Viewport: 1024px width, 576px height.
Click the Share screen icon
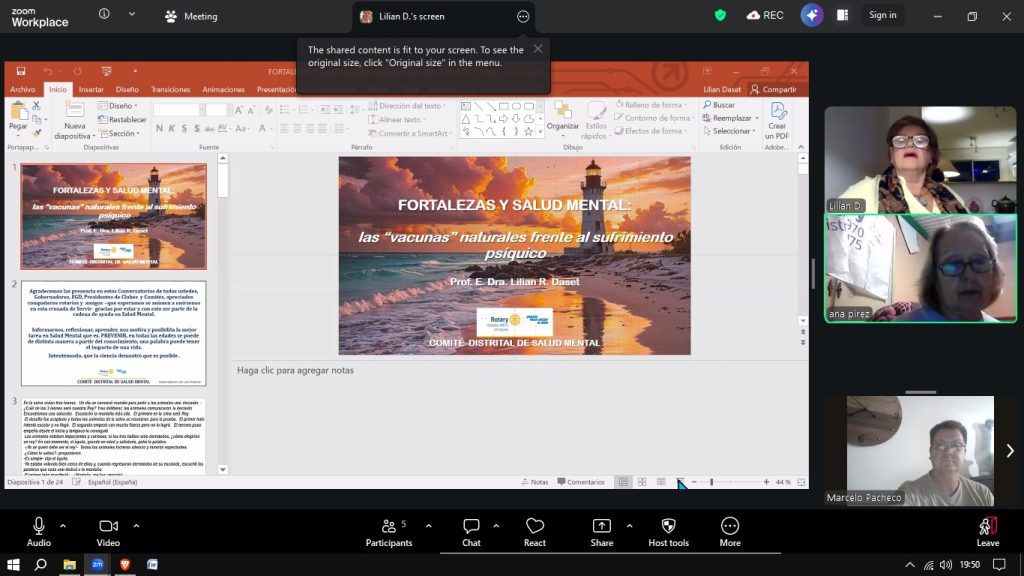(602, 531)
